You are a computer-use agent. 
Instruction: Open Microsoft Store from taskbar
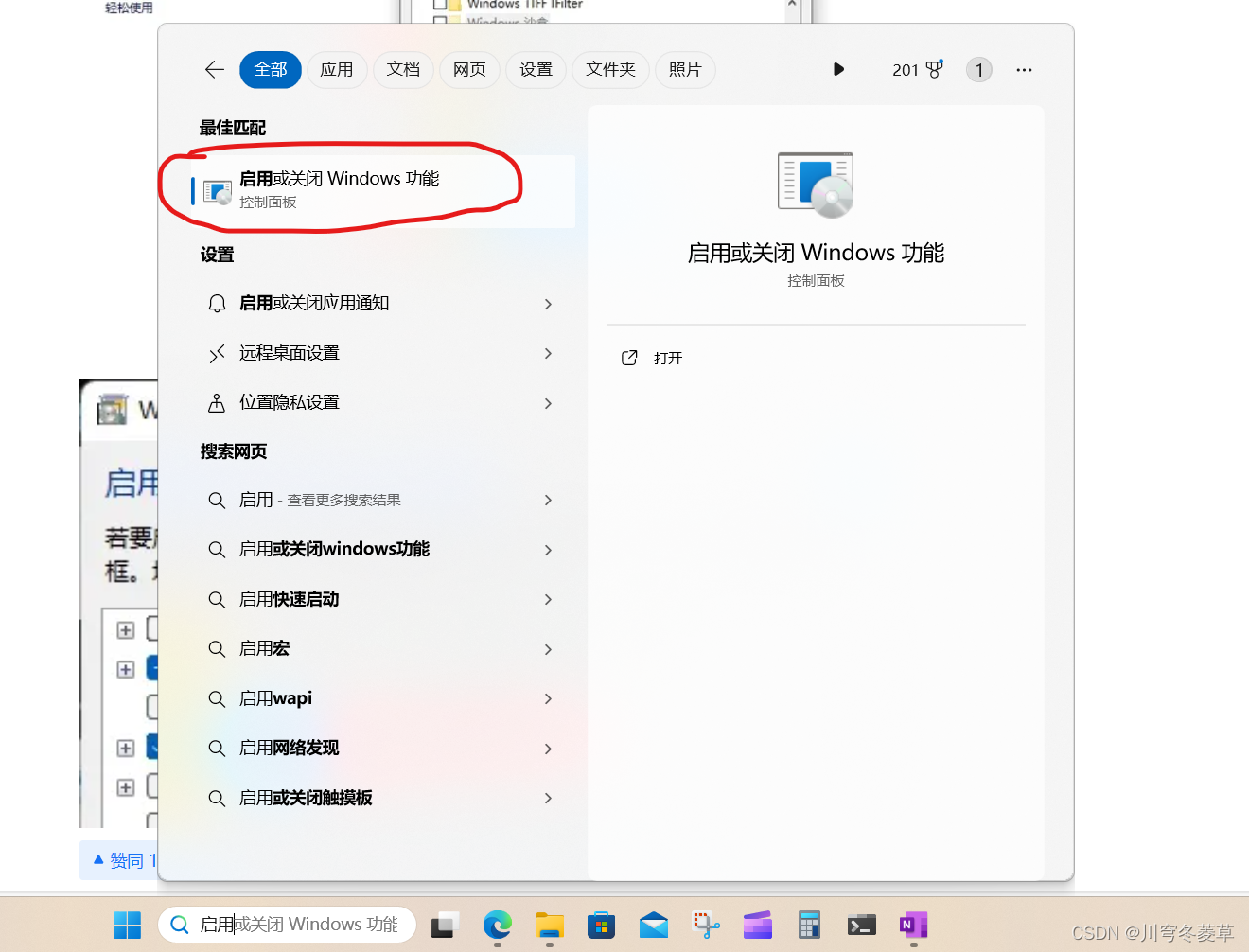[x=601, y=925]
